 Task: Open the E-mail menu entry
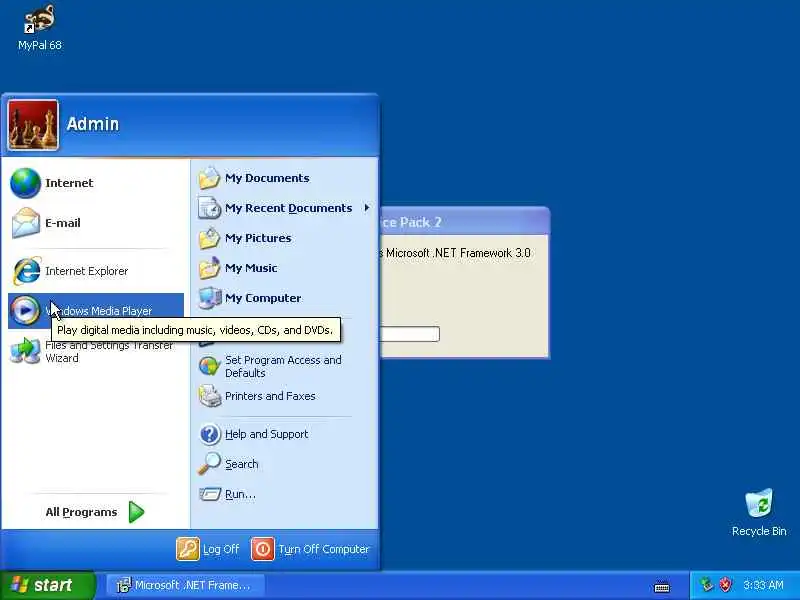coord(96,223)
